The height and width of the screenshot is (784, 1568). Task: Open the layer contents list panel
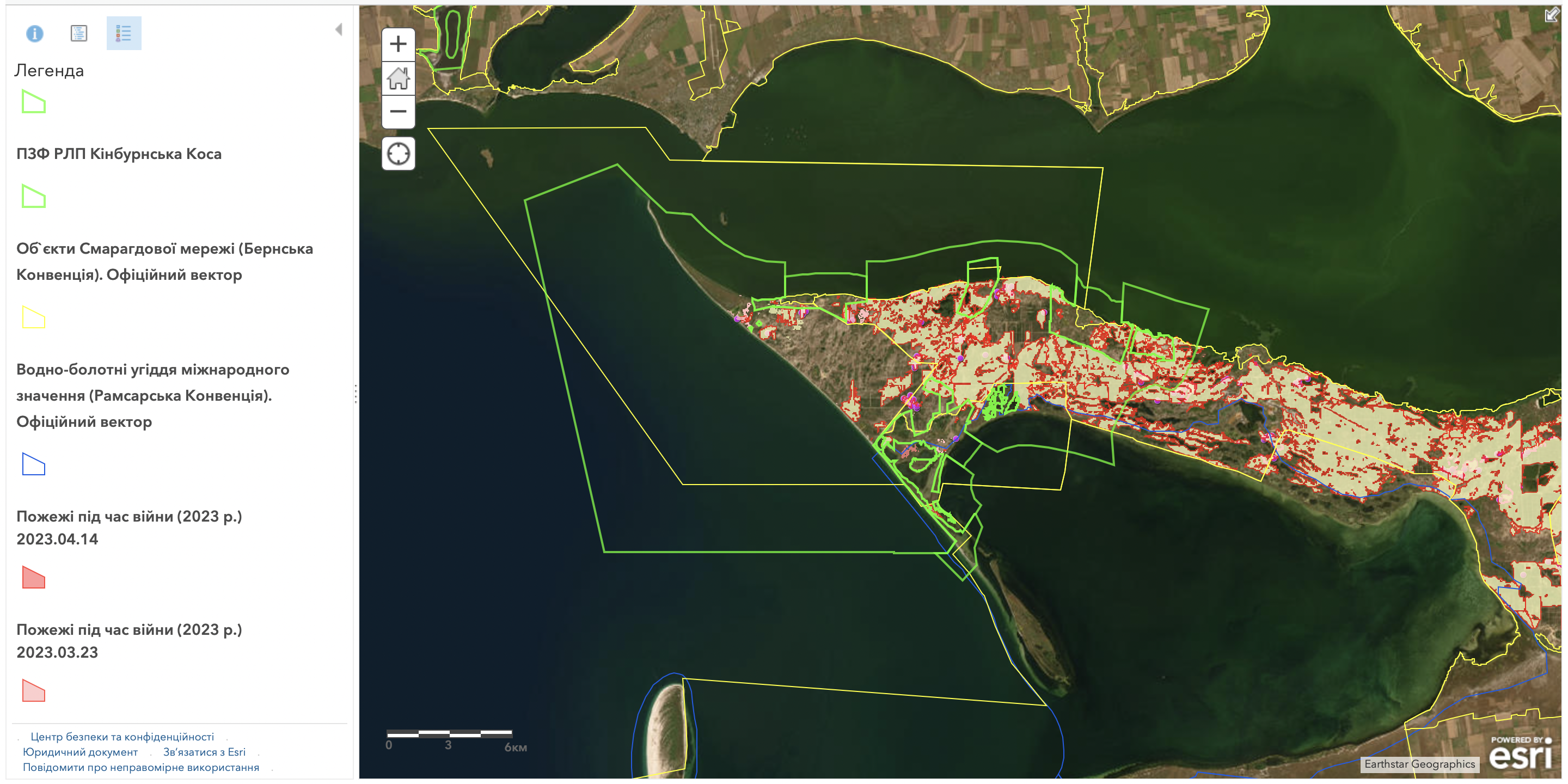(79, 33)
